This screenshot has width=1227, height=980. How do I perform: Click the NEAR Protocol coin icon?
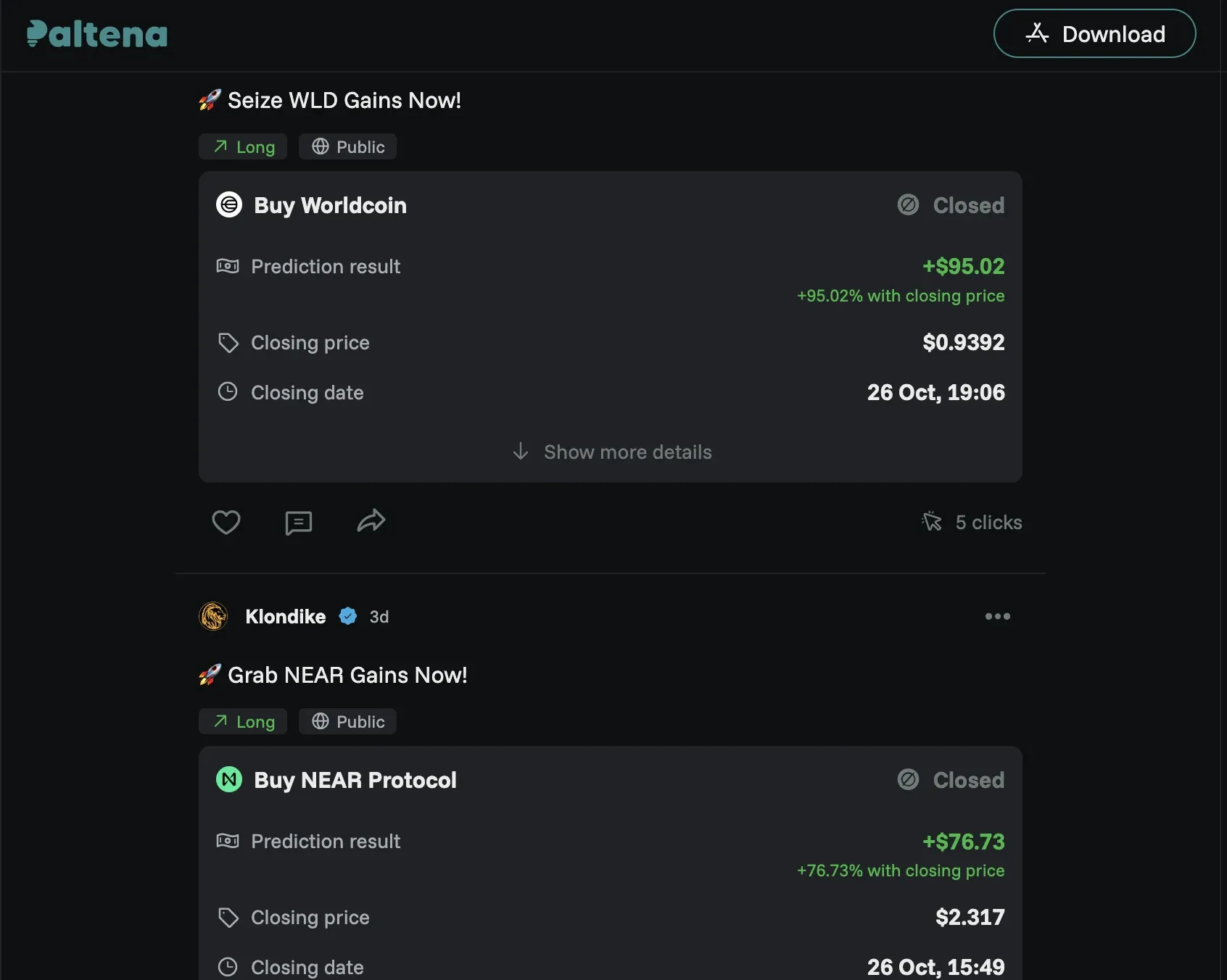coord(229,780)
